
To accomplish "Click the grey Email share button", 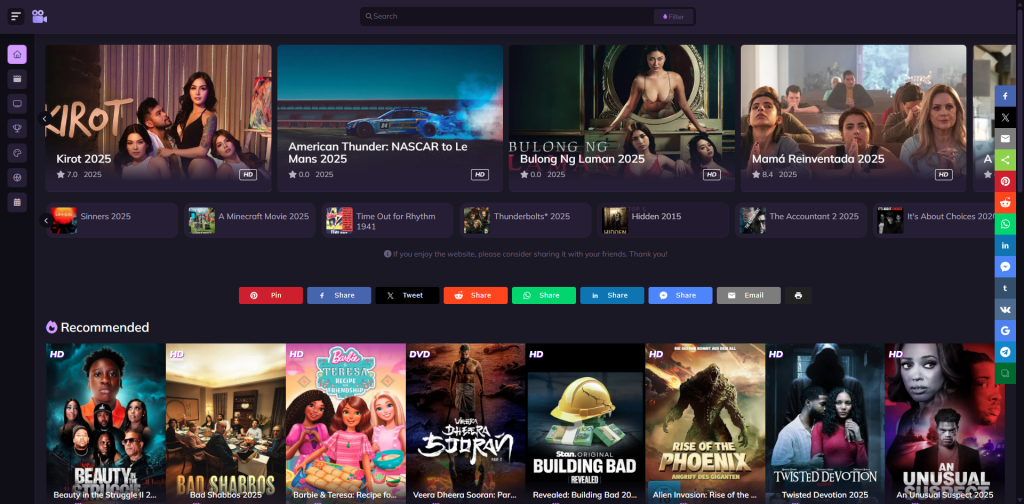I will [748, 296].
